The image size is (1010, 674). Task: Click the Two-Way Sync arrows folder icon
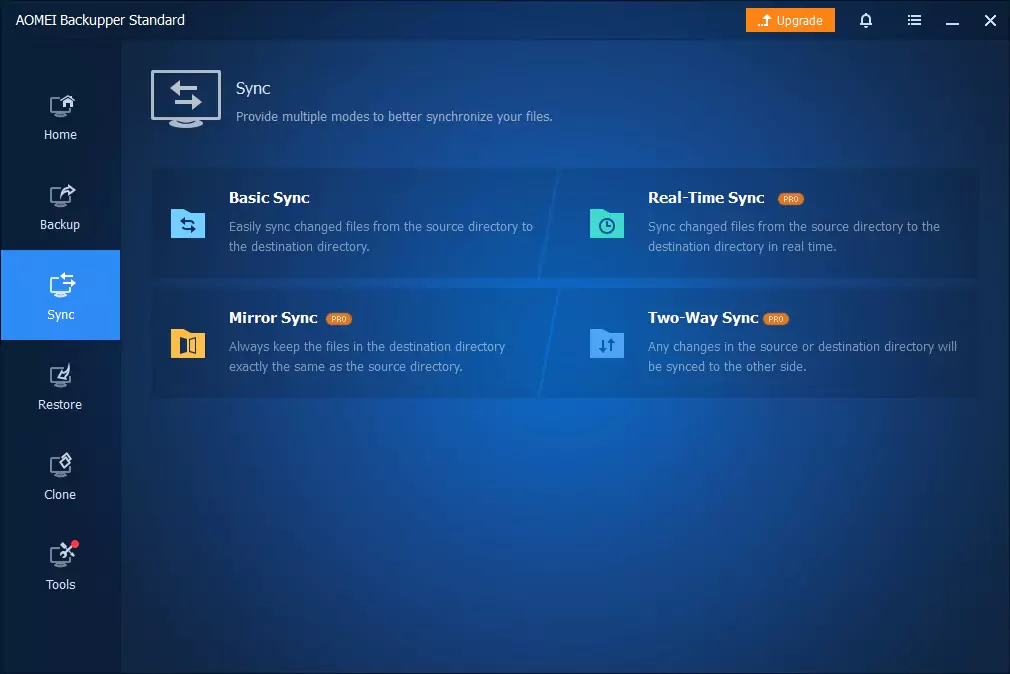tap(607, 343)
